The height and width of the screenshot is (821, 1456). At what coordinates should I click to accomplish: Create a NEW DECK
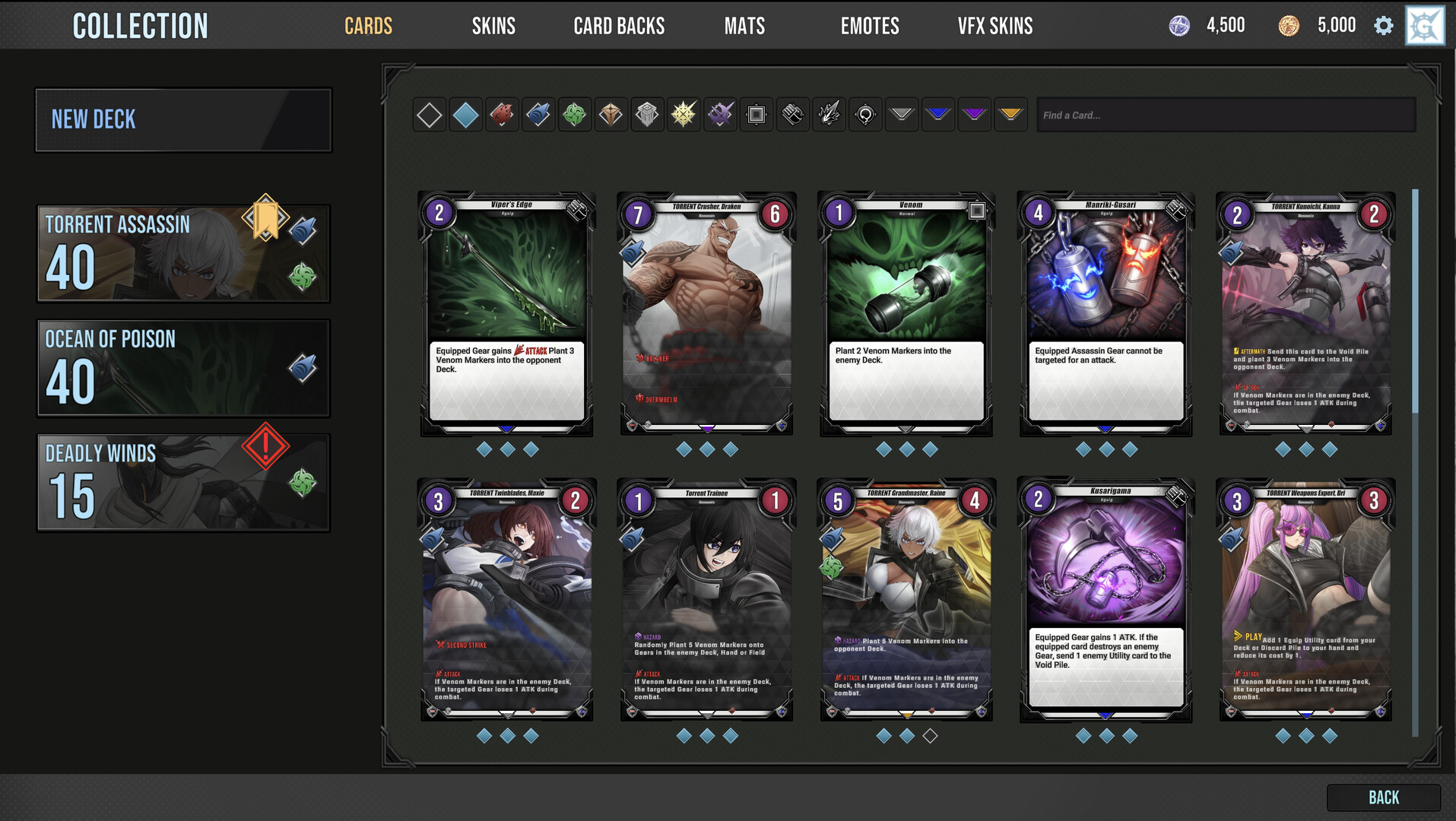(183, 119)
